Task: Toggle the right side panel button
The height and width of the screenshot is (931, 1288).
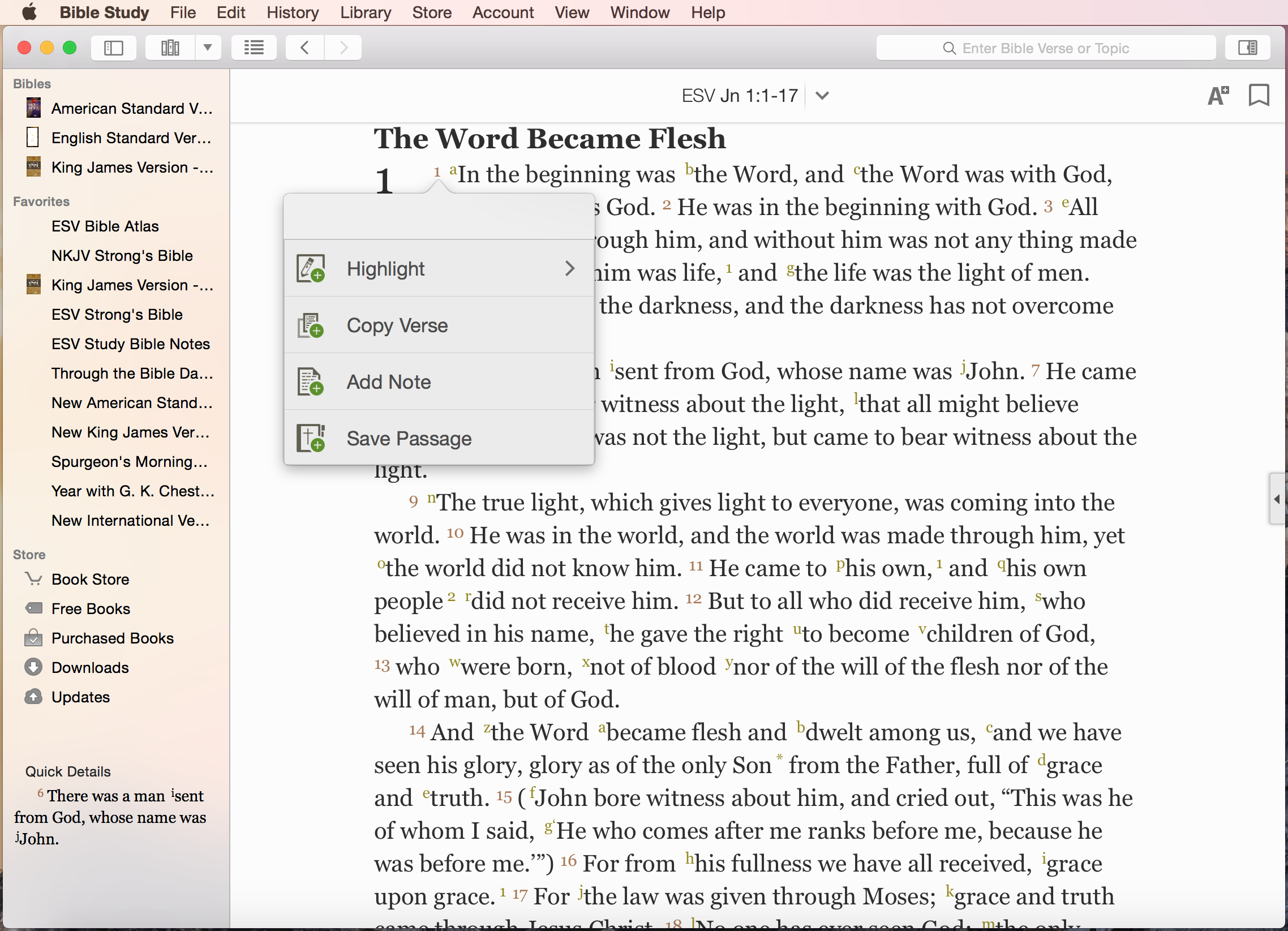Action: (1247, 48)
